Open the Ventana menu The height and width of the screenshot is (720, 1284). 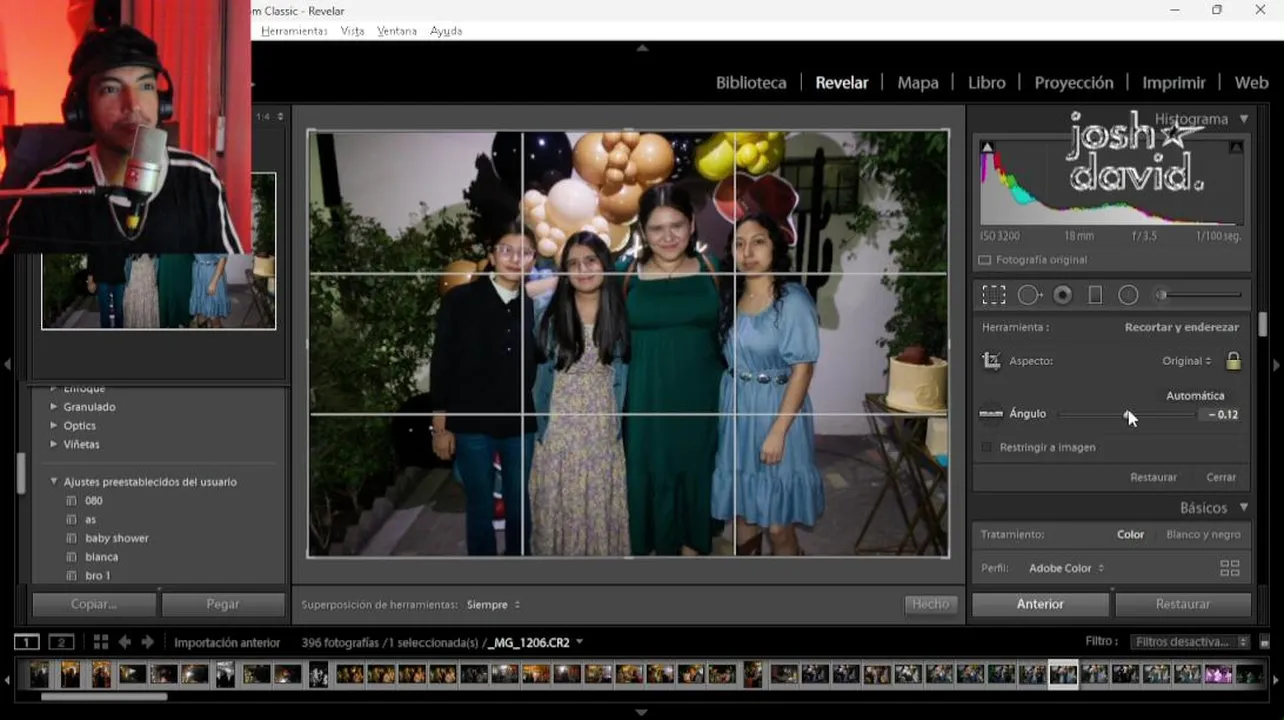coord(397,31)
